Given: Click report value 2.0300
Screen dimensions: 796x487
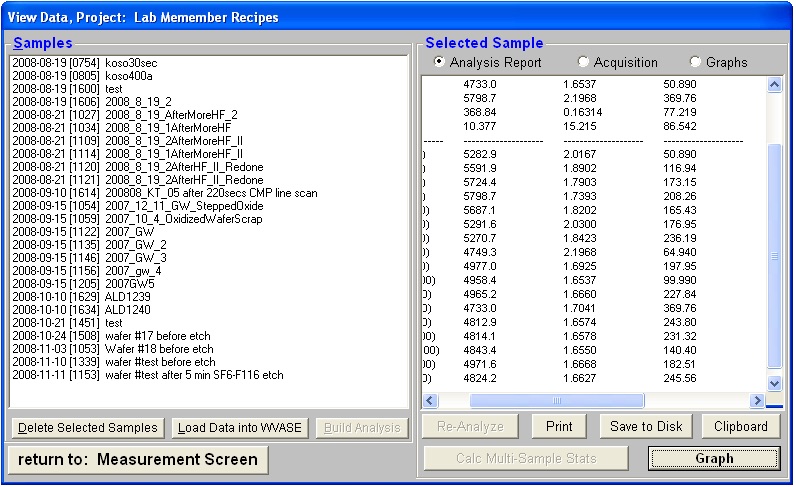Looking at the screenshot, I should pyautogui.click(x=580, y=224).
